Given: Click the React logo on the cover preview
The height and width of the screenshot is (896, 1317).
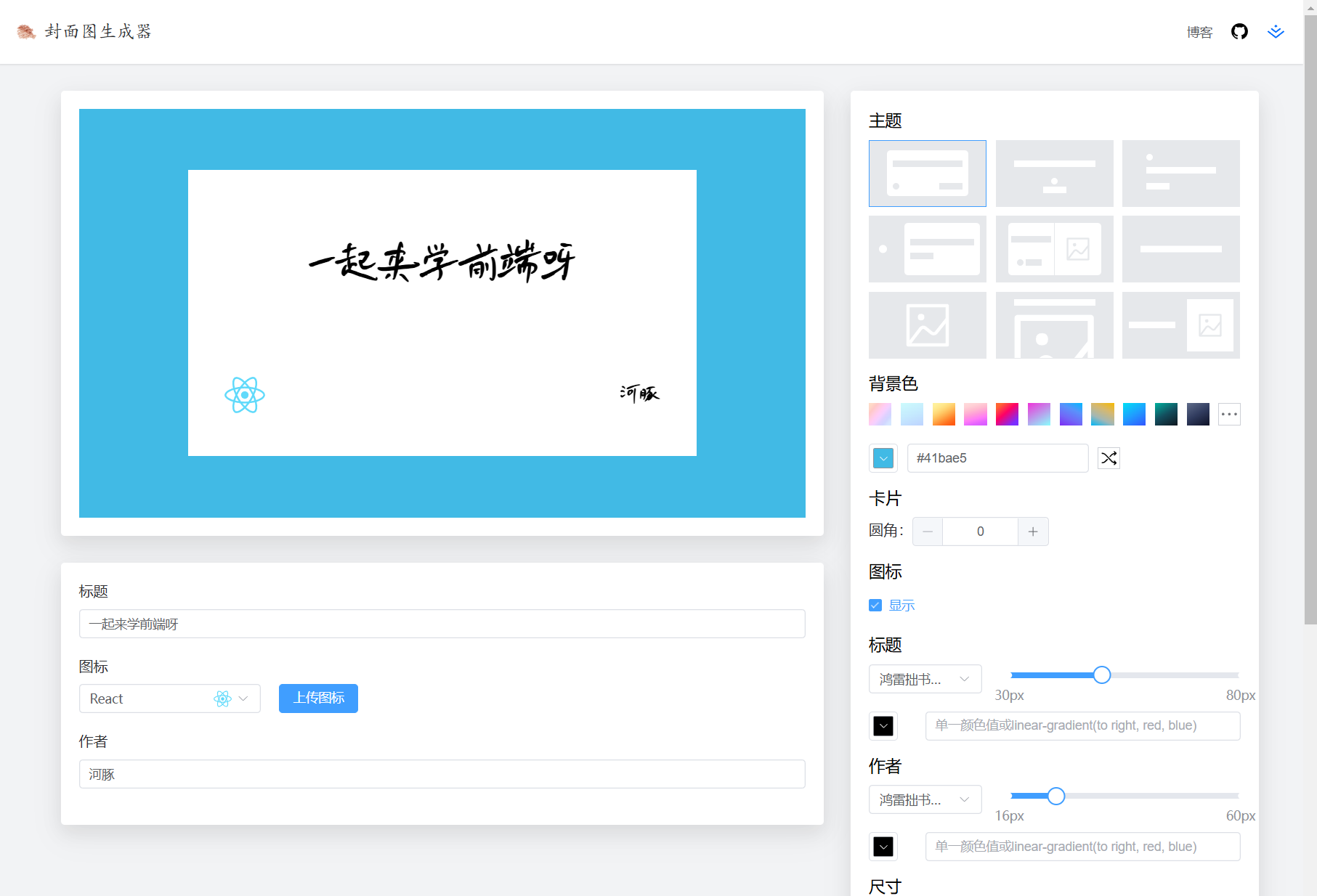Looking at the screenshot, I should 245,395.
